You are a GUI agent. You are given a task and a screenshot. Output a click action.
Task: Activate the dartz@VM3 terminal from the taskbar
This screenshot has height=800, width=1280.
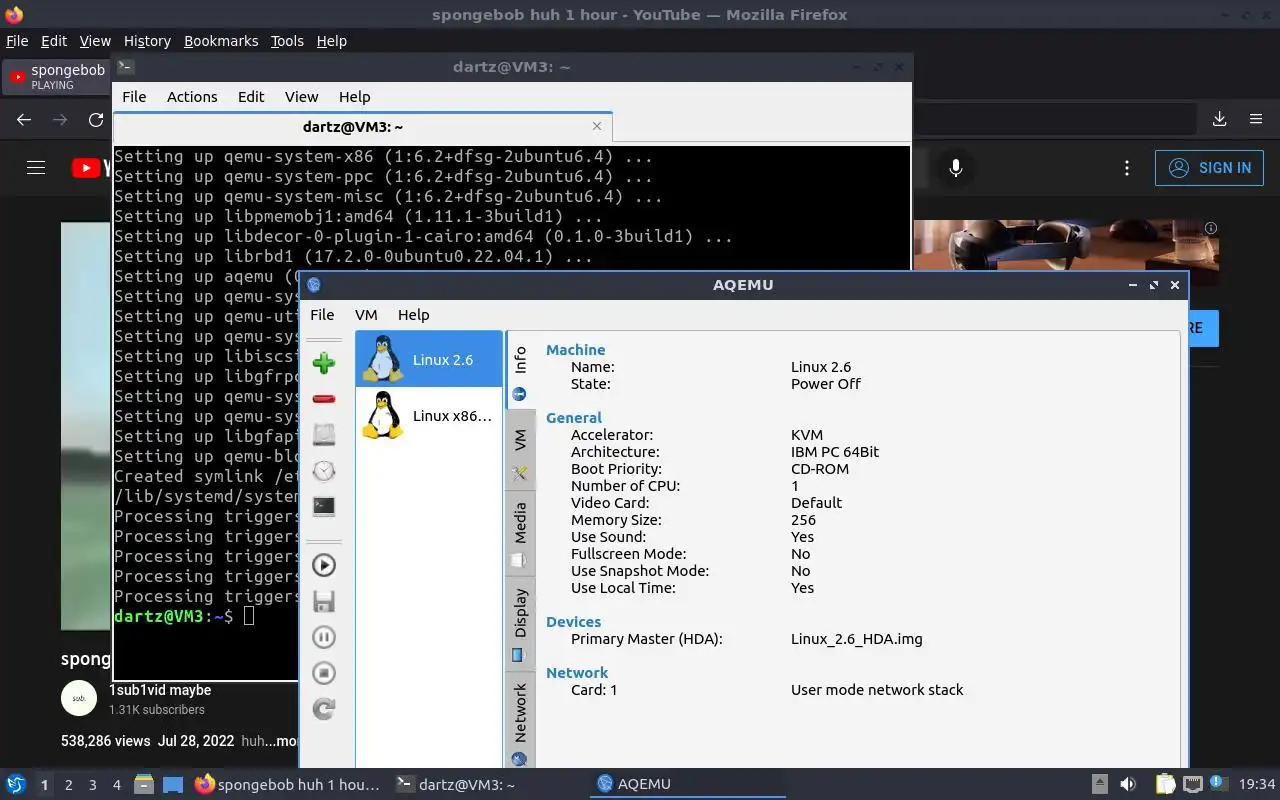click(x=487, y=784)
